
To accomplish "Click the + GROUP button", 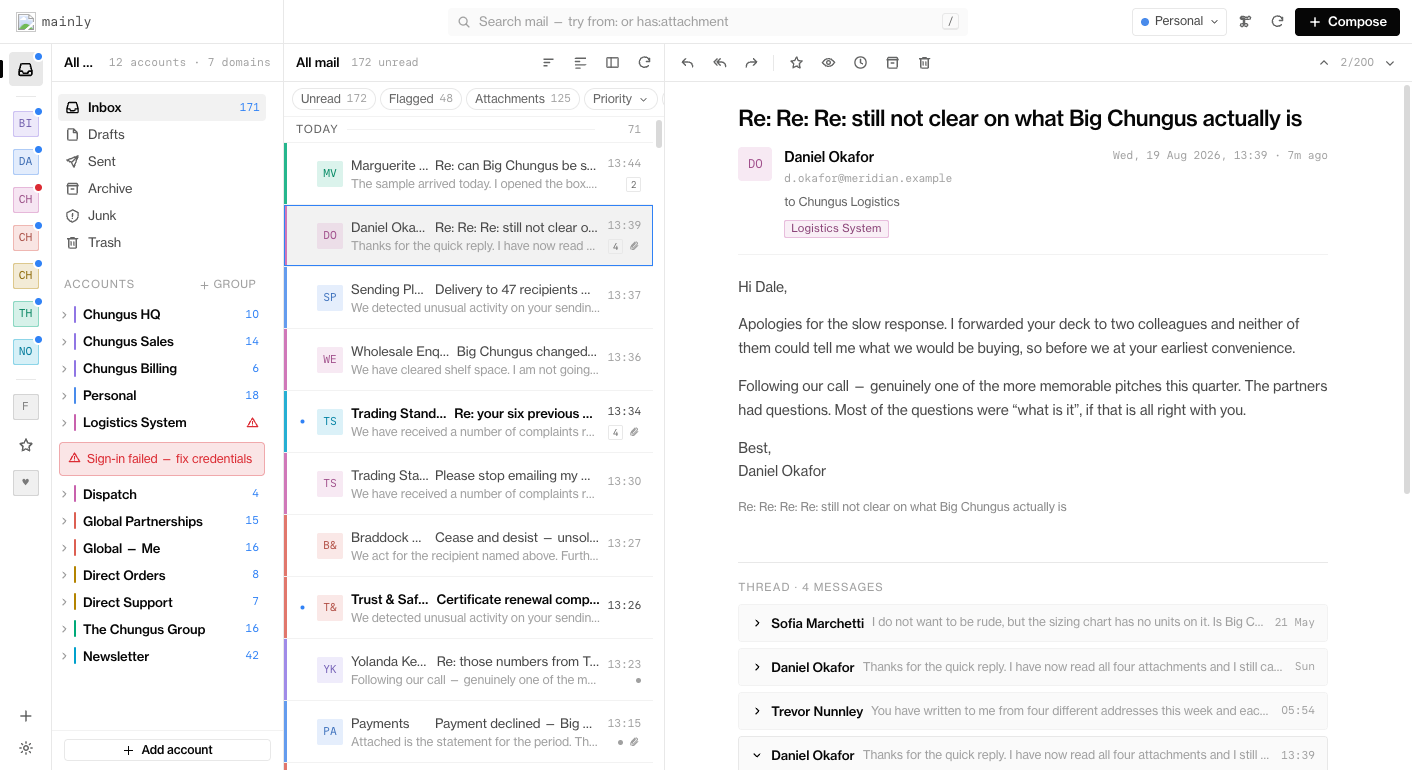I will (x=228, y=284).
